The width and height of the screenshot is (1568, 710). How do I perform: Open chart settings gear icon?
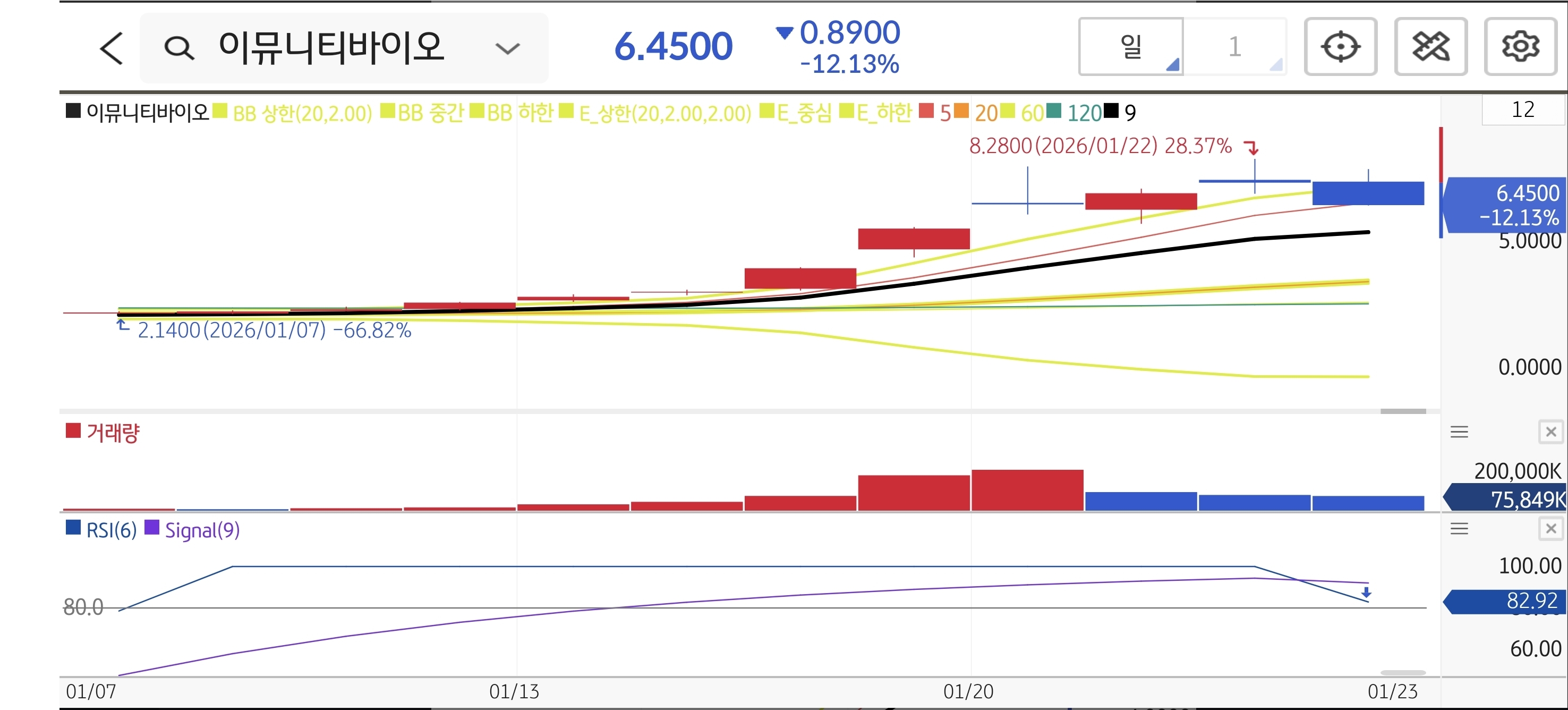[1520, 47]
